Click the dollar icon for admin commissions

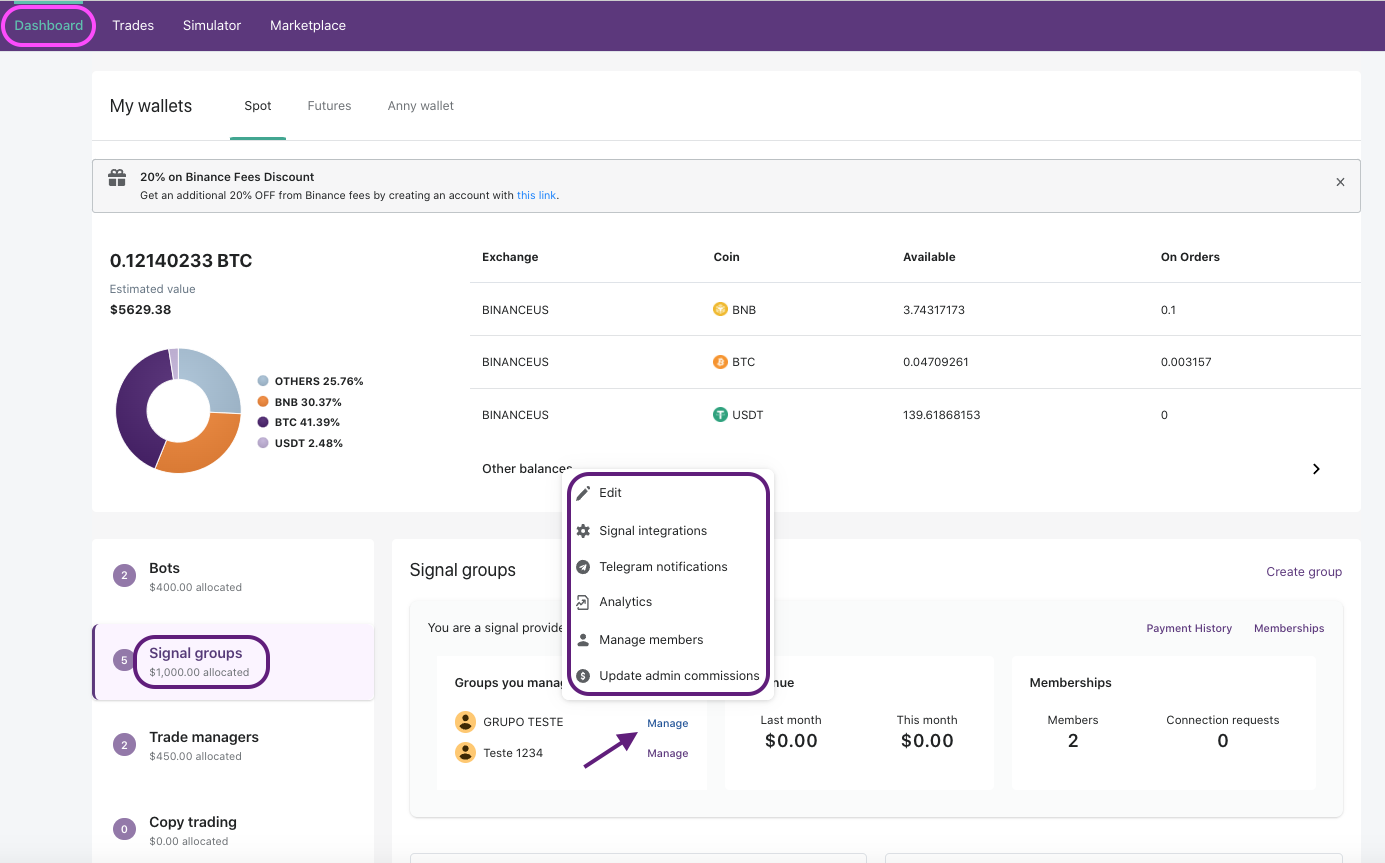(x=583, y=676)
